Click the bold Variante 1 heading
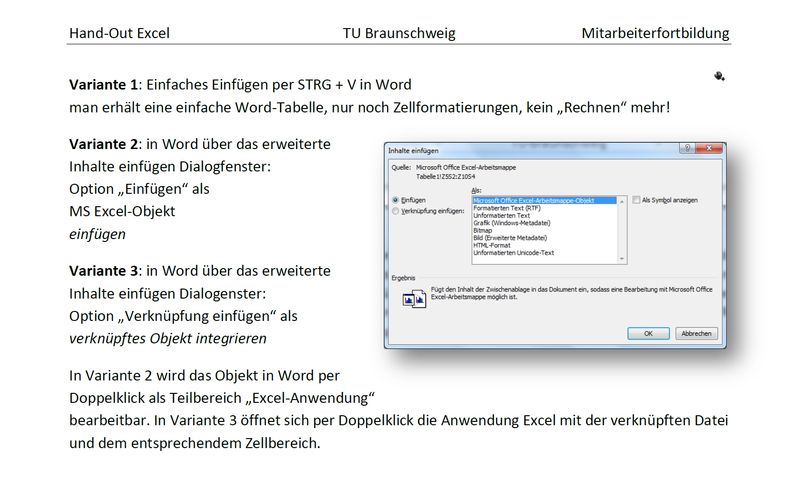 (x=104, y=85)
